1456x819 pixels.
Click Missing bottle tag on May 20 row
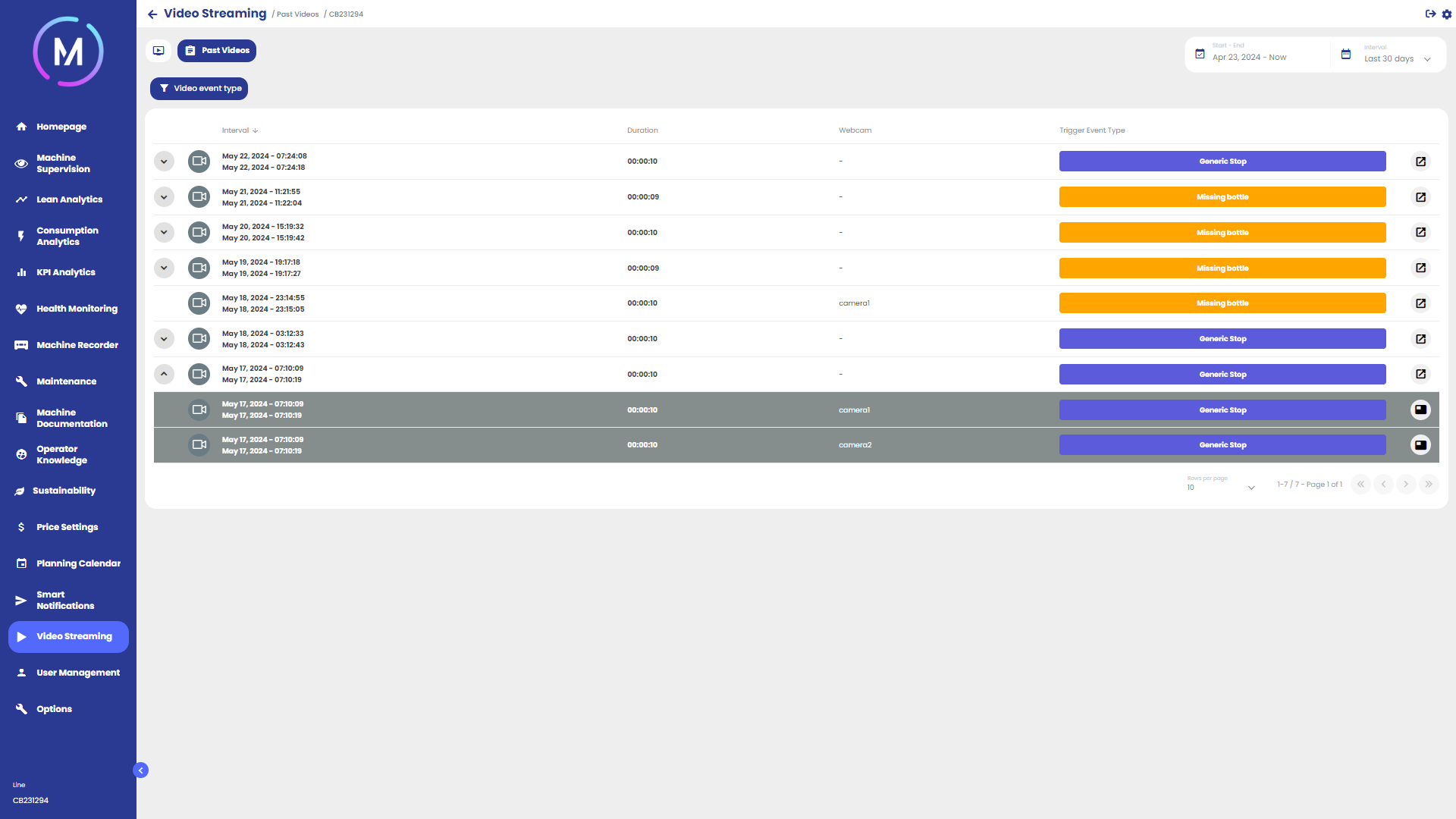pyautogui.click(x=1222, y=233)
